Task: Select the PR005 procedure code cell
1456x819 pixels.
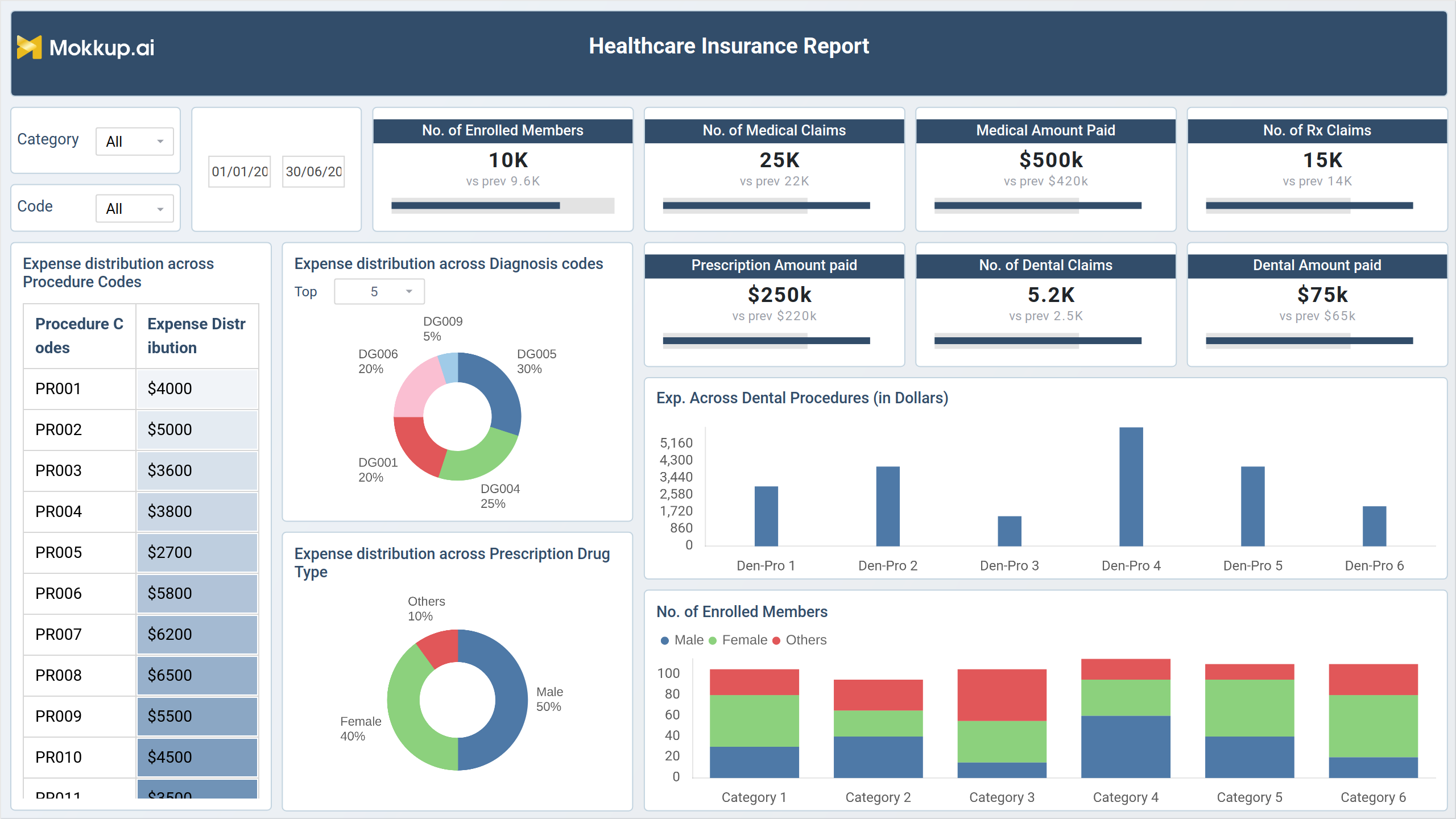Action: click(x=80, y=553)
